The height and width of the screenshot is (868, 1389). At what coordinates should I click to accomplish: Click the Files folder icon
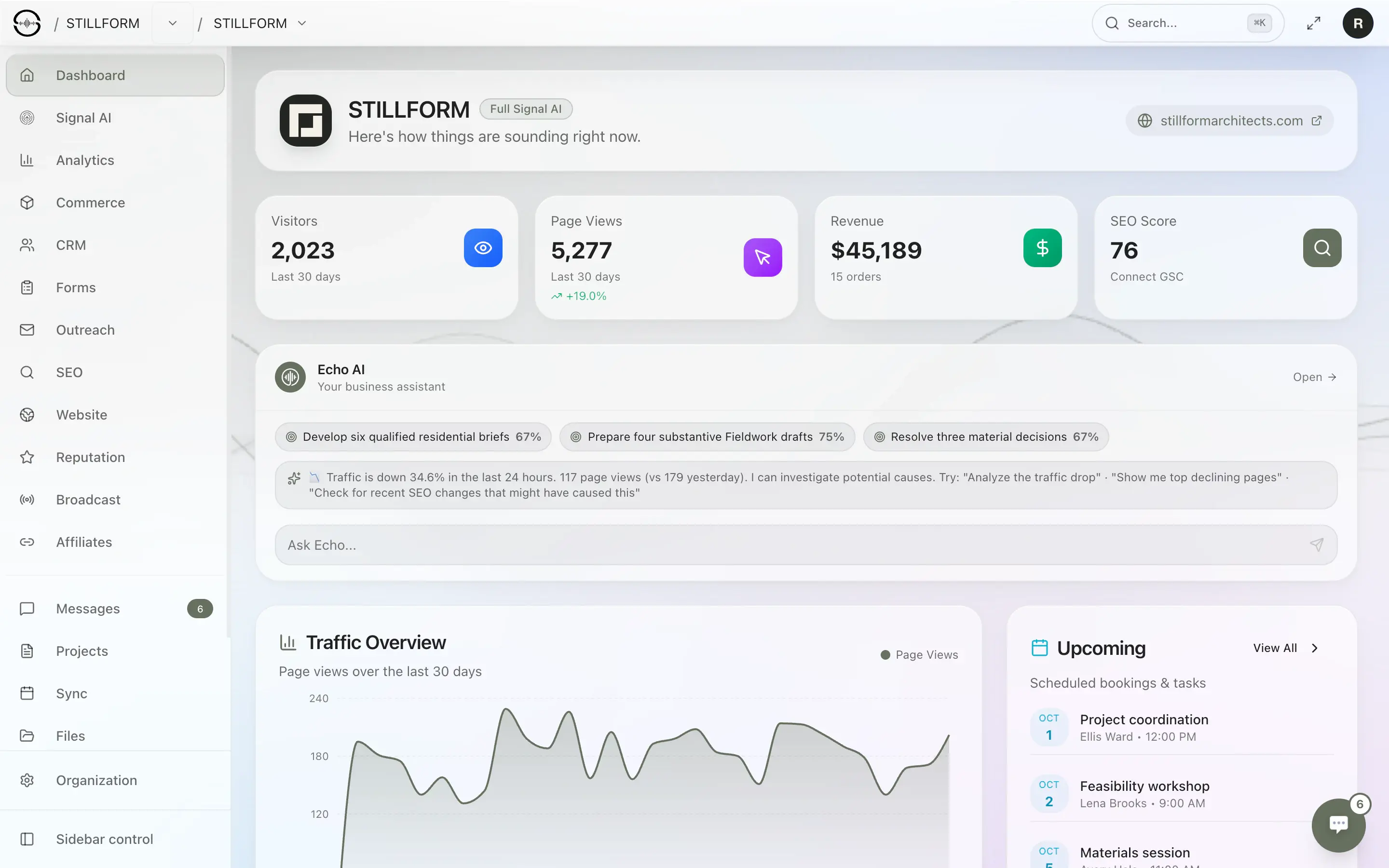click(x=27, y=736)
